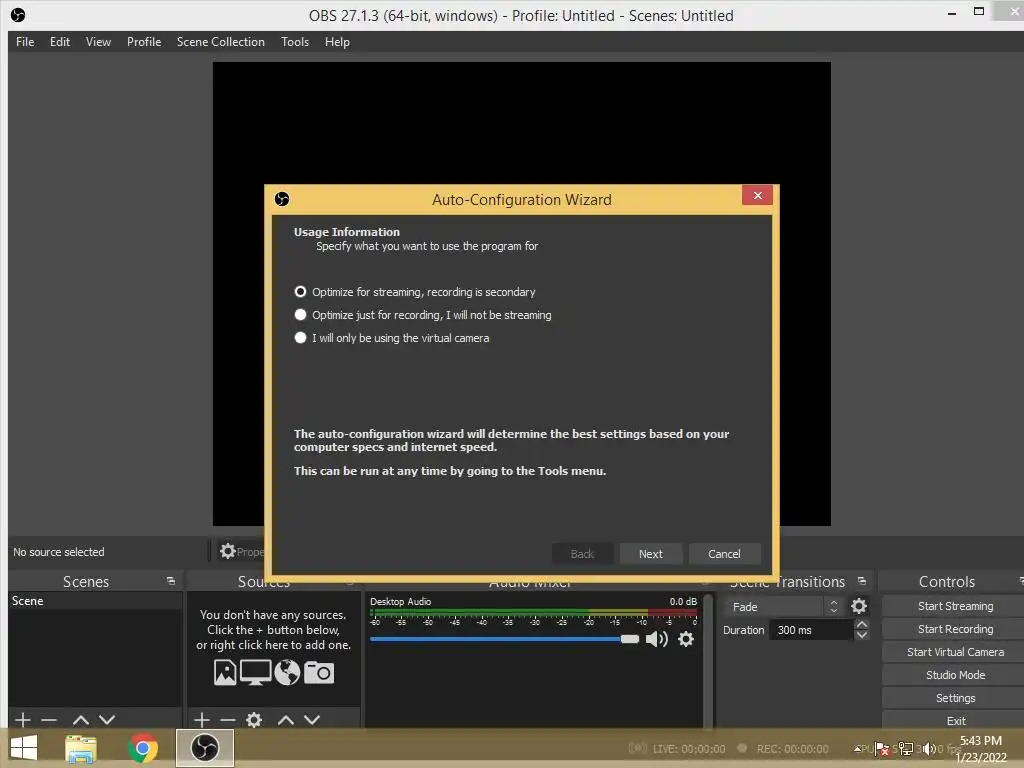Click the image source icon
The height and width of the screenshot is (768, 1024).
[x=225, y=673]
